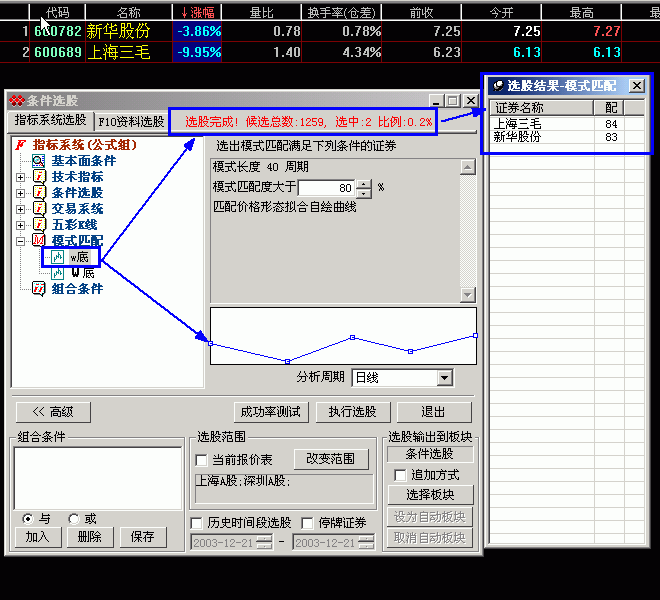The image size is (660, 600).
Task: Toggle the 追加方式 checkbox
Action: click(x=401, y=475)
